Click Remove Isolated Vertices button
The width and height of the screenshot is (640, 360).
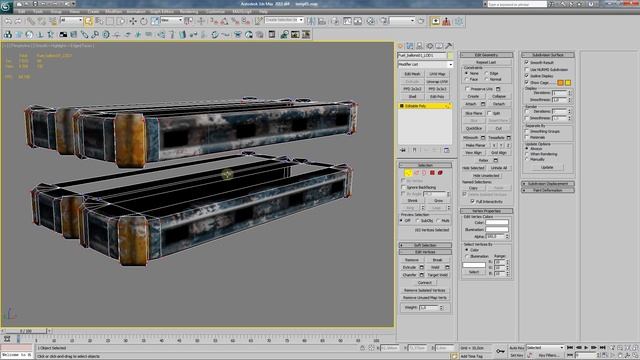coord(424,290)
